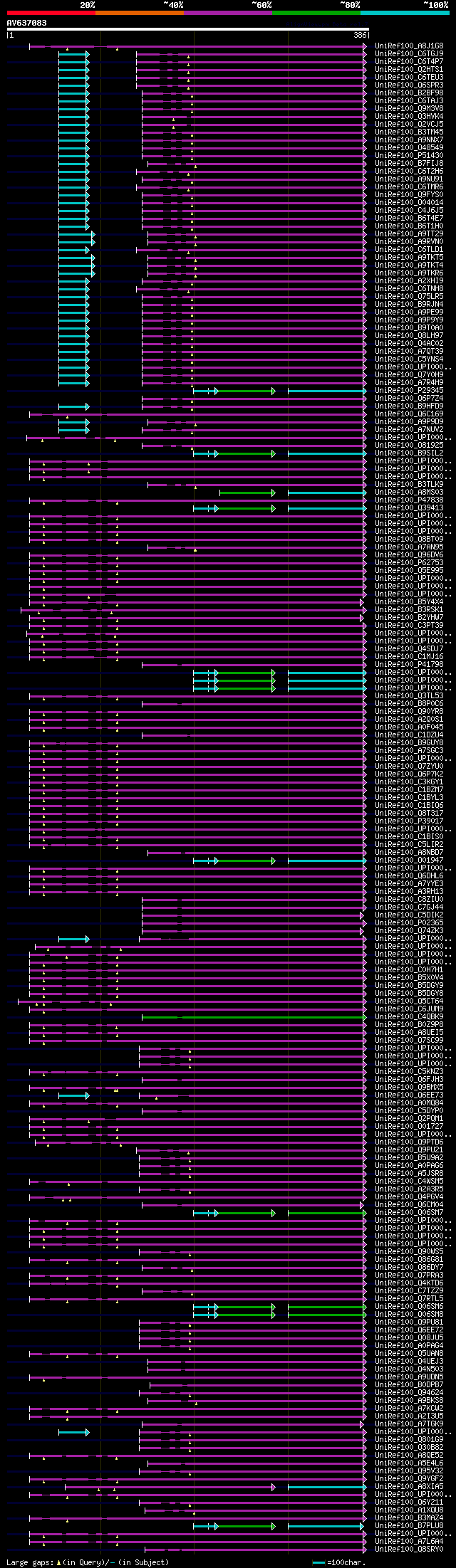Select the label UniRef100_B7FIJ8
The width and height of the screenshot is (456, 1568).
pos(409,163)
